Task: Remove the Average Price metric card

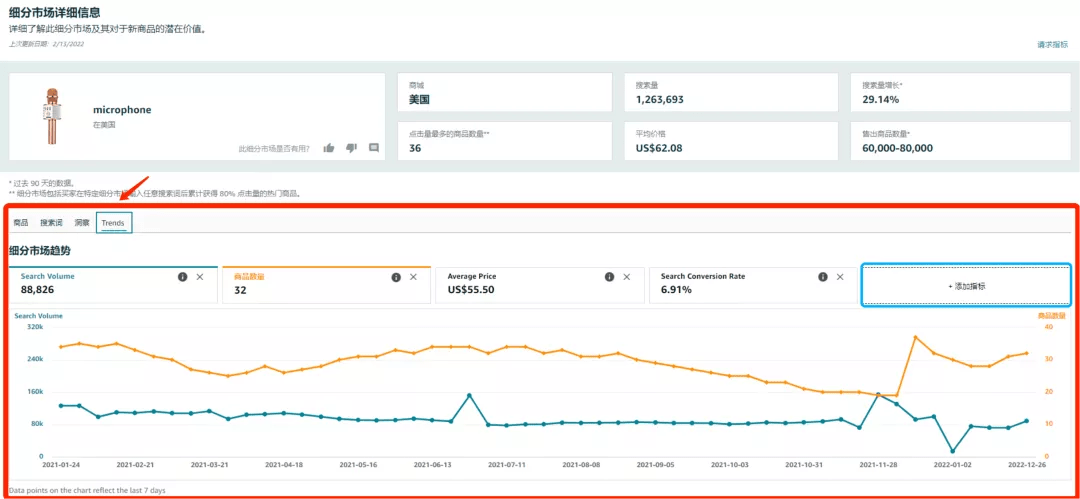Action: pyautogui.click(x=627, y=277)
